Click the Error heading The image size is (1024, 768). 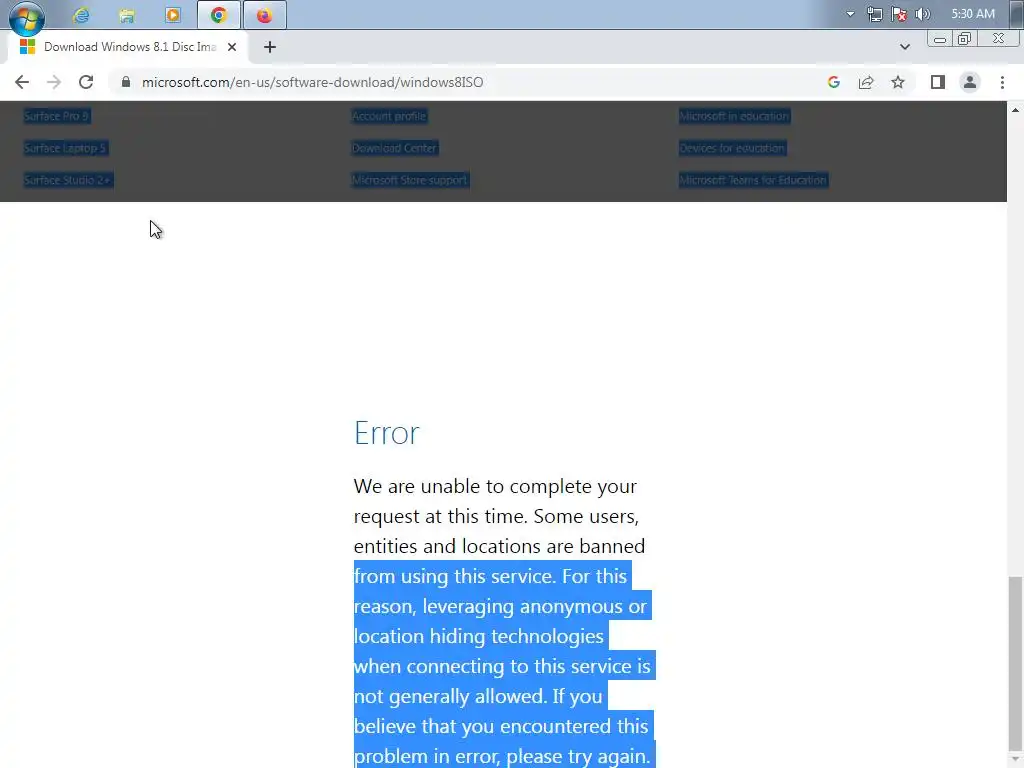[x=387, y=433]
